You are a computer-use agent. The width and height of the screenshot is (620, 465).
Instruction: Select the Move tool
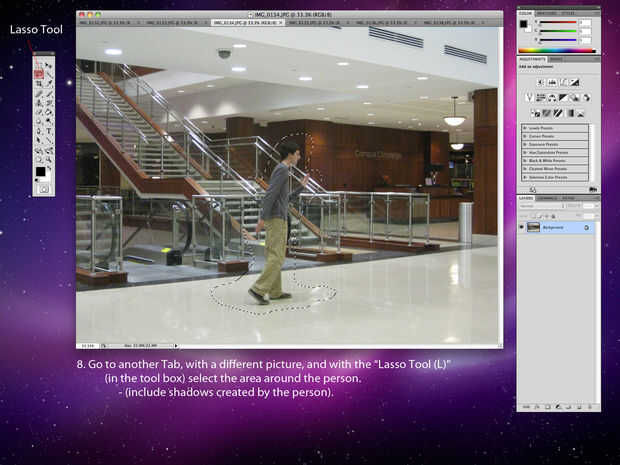[49, 65]
